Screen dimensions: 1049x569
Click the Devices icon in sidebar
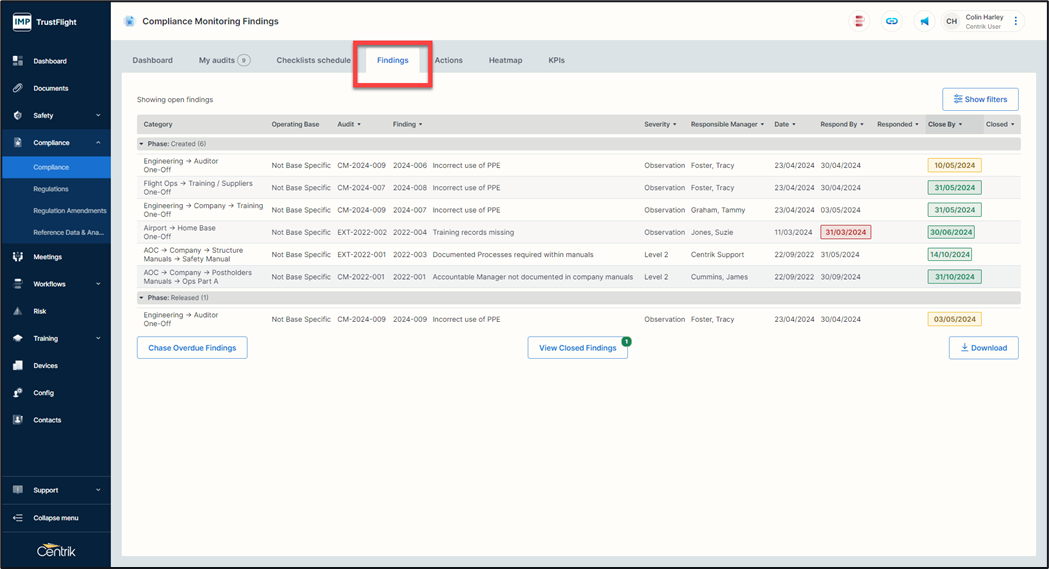(18, 366)
